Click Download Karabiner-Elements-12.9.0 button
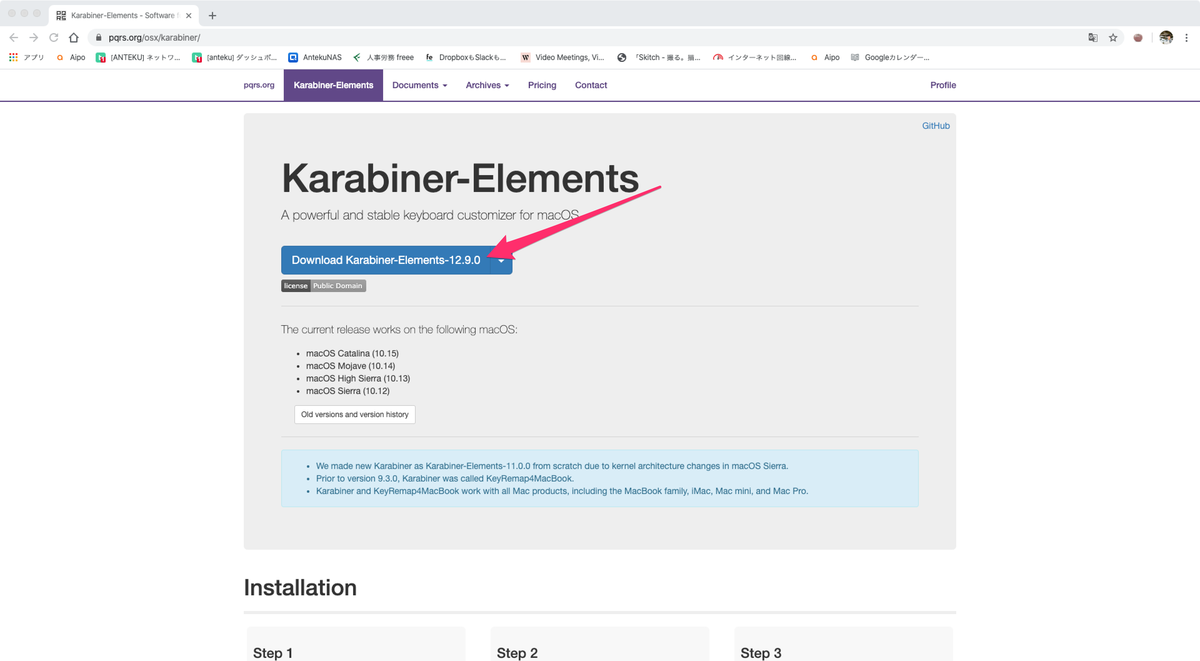This screenshot has width=1200, height=661. [386, 260]
